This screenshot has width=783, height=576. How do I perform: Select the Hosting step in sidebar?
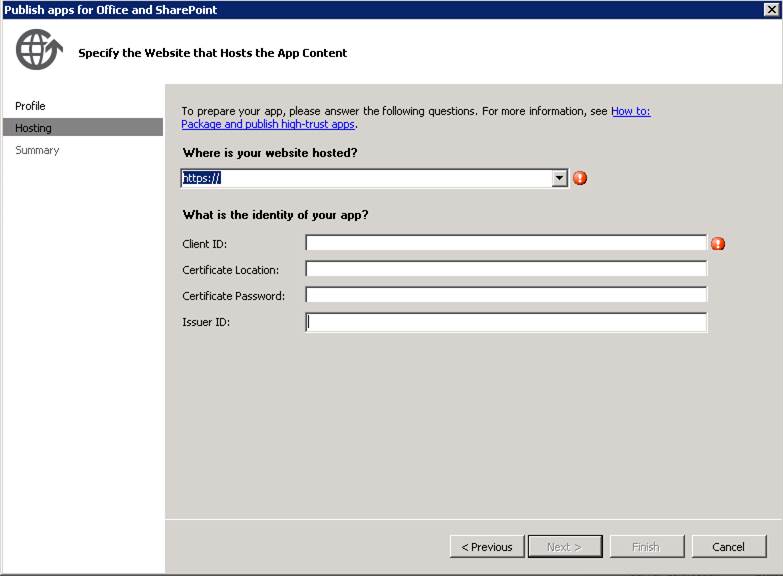pyautogui.click(x=83, y=127)
